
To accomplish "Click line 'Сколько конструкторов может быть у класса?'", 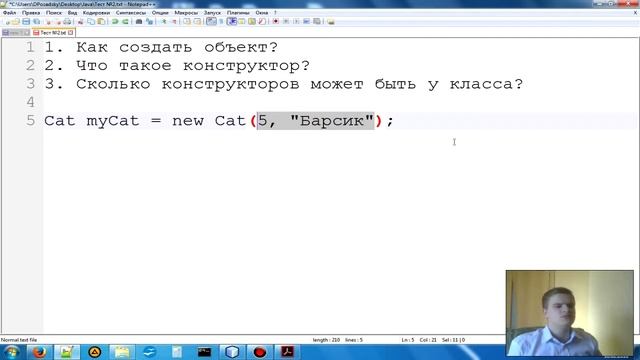I will coord(299,84).
